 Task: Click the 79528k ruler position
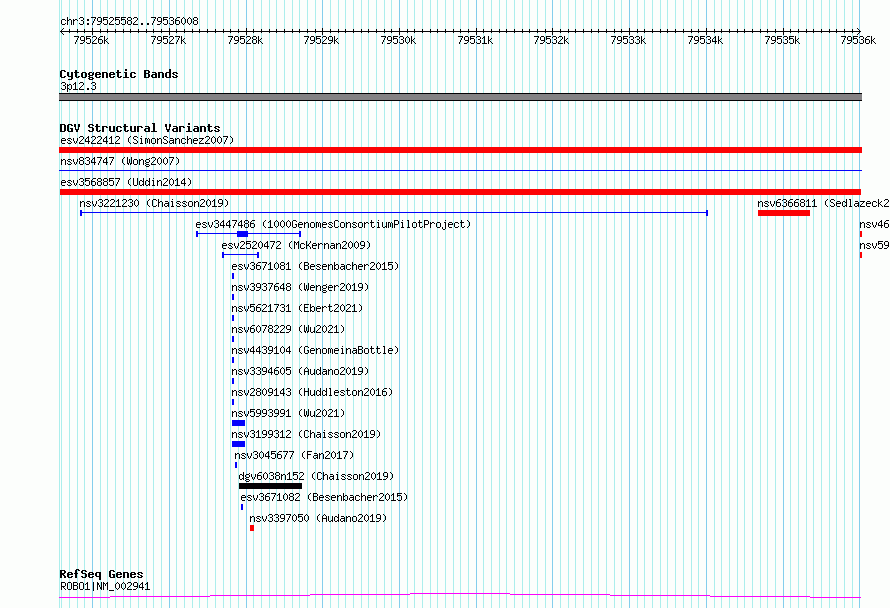tap(245, 40)
